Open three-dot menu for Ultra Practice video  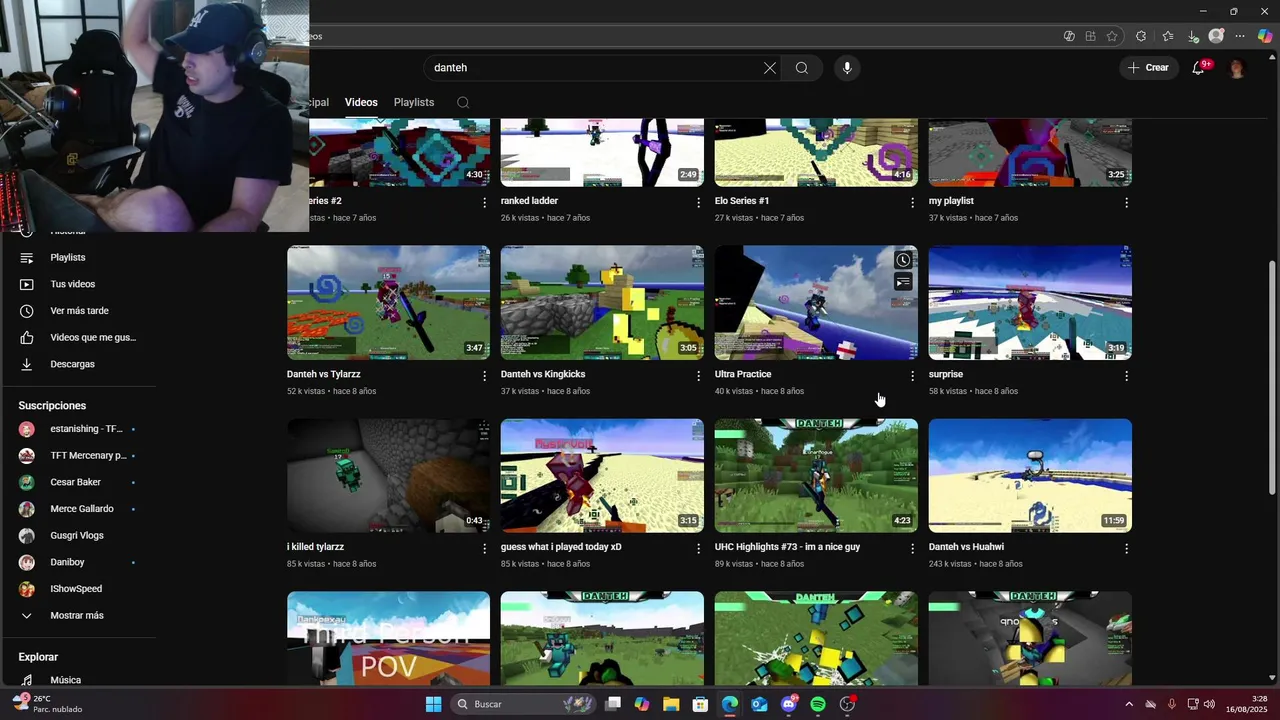[912, 376]
